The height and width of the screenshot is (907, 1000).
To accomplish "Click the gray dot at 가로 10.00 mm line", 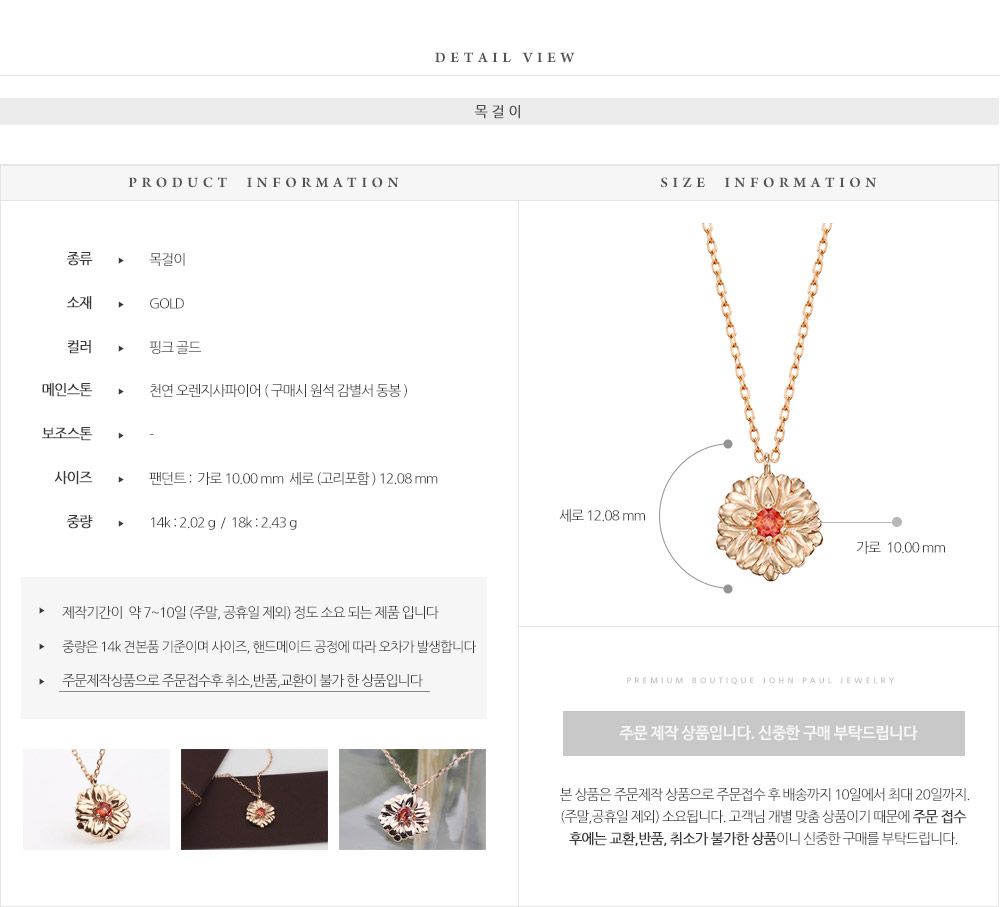I will (x=897, y=522).
